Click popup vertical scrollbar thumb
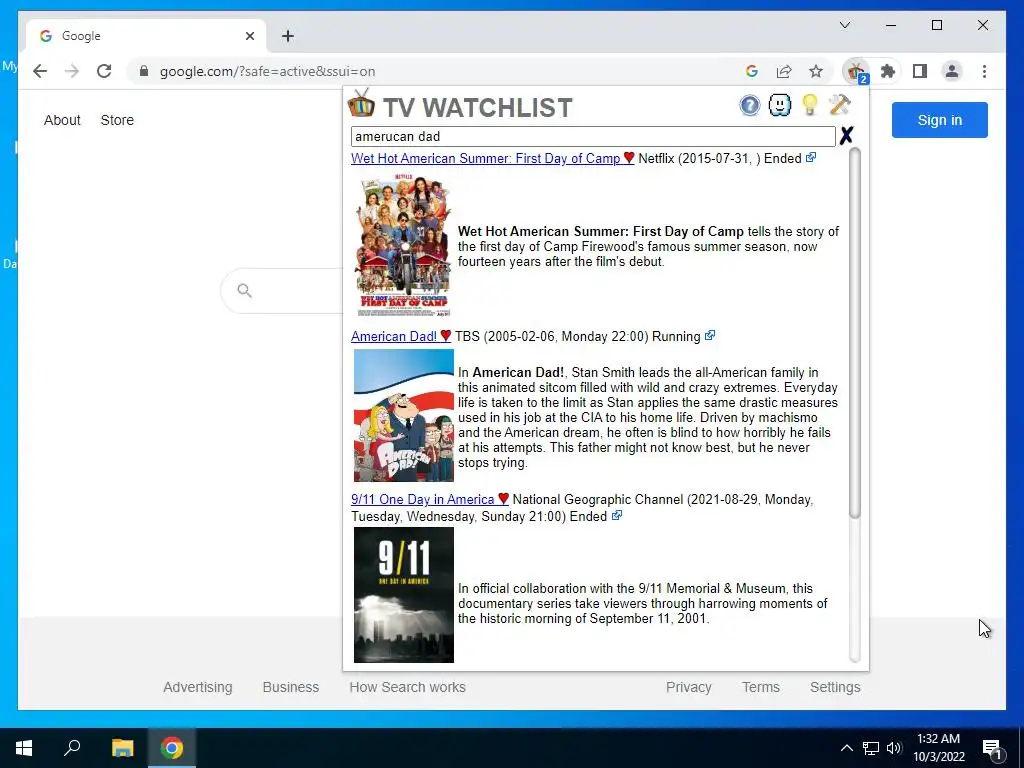Viewport: 1024px width, 768px height. point(855,333)
